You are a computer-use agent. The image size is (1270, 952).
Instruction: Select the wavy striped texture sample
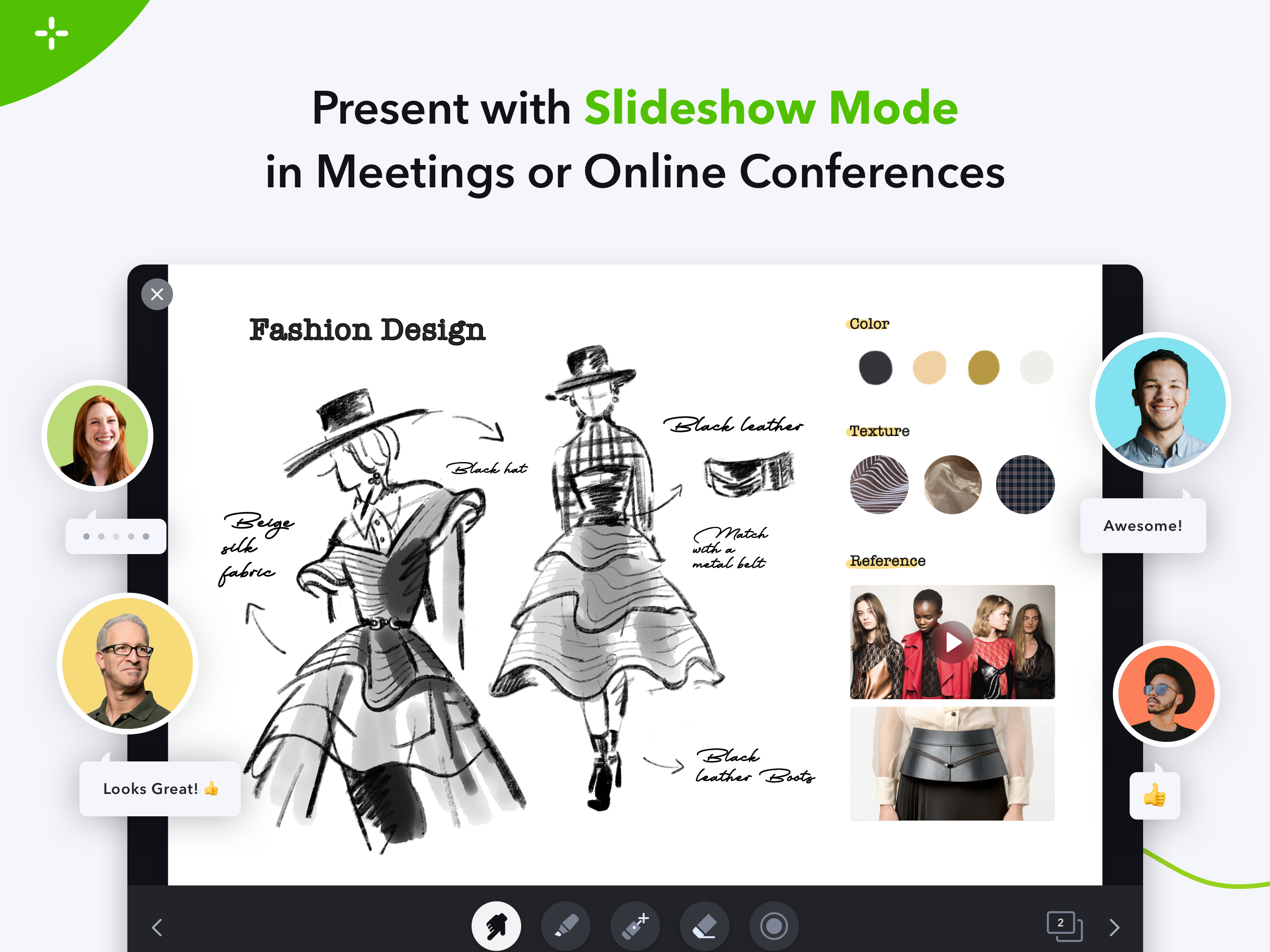click(879, 484)
